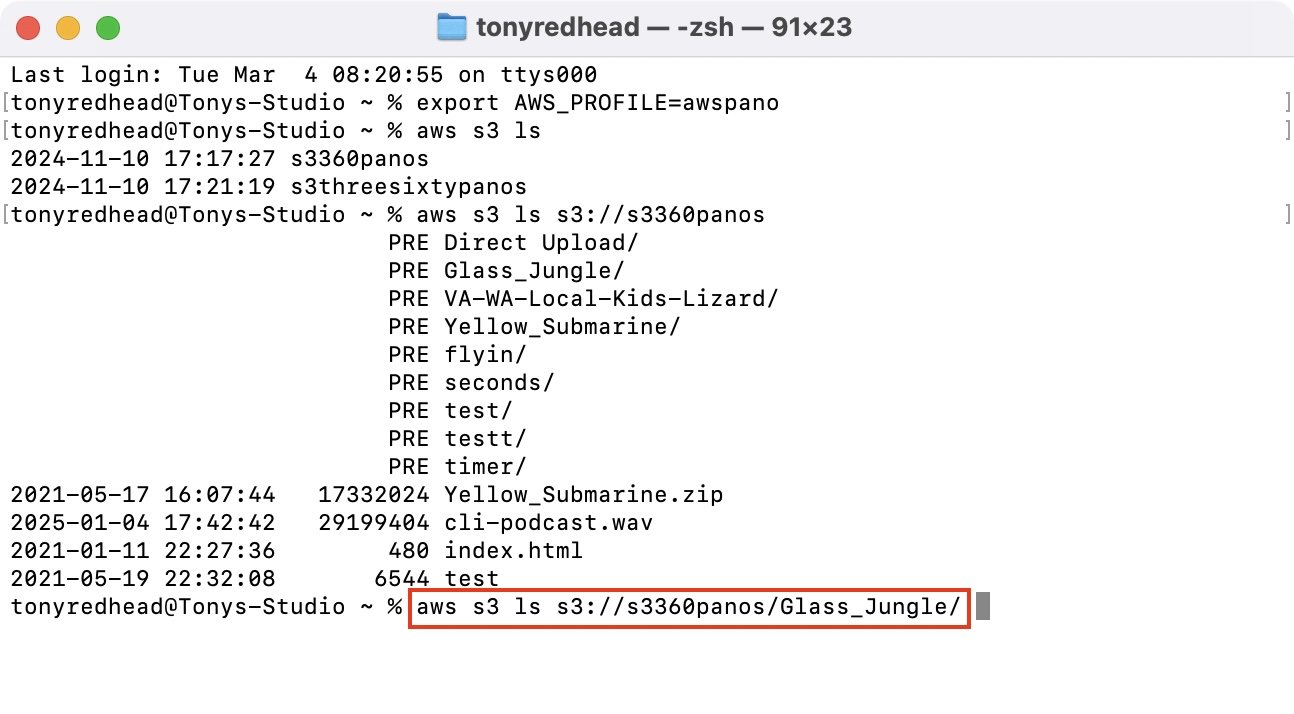The height and width of the screenshot is (714, 1294).
Task: Click the aws s3 ls s3://s3360panos command
Action: (591, 214)
